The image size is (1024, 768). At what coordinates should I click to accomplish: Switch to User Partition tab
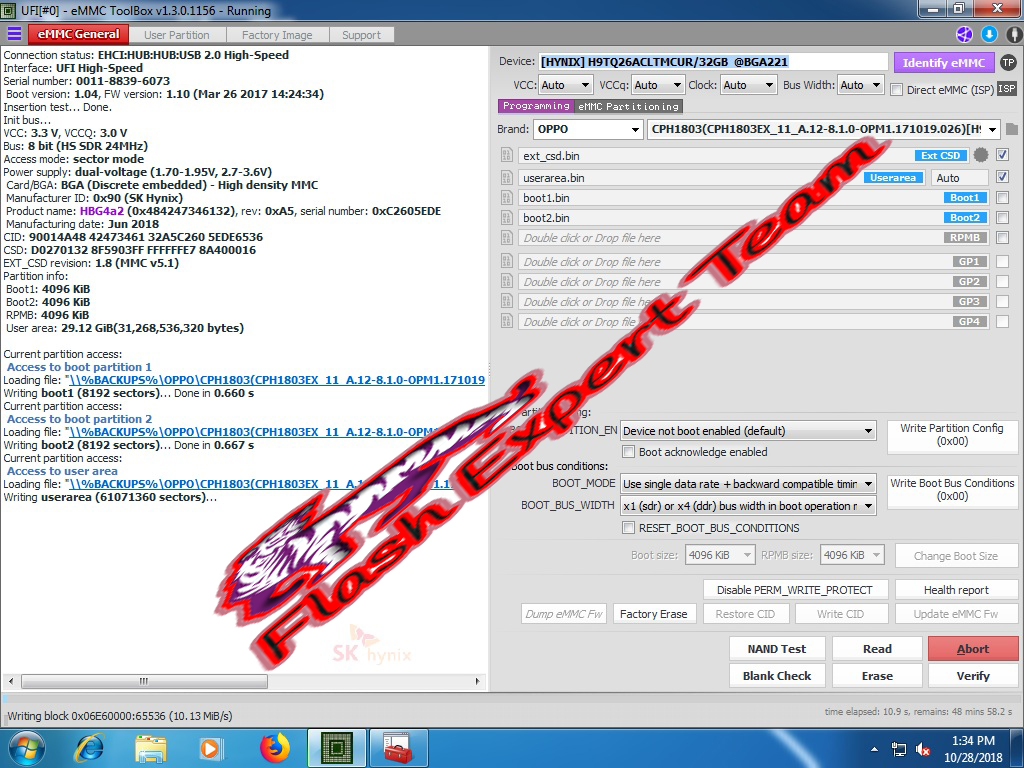(x=176, y=35)
